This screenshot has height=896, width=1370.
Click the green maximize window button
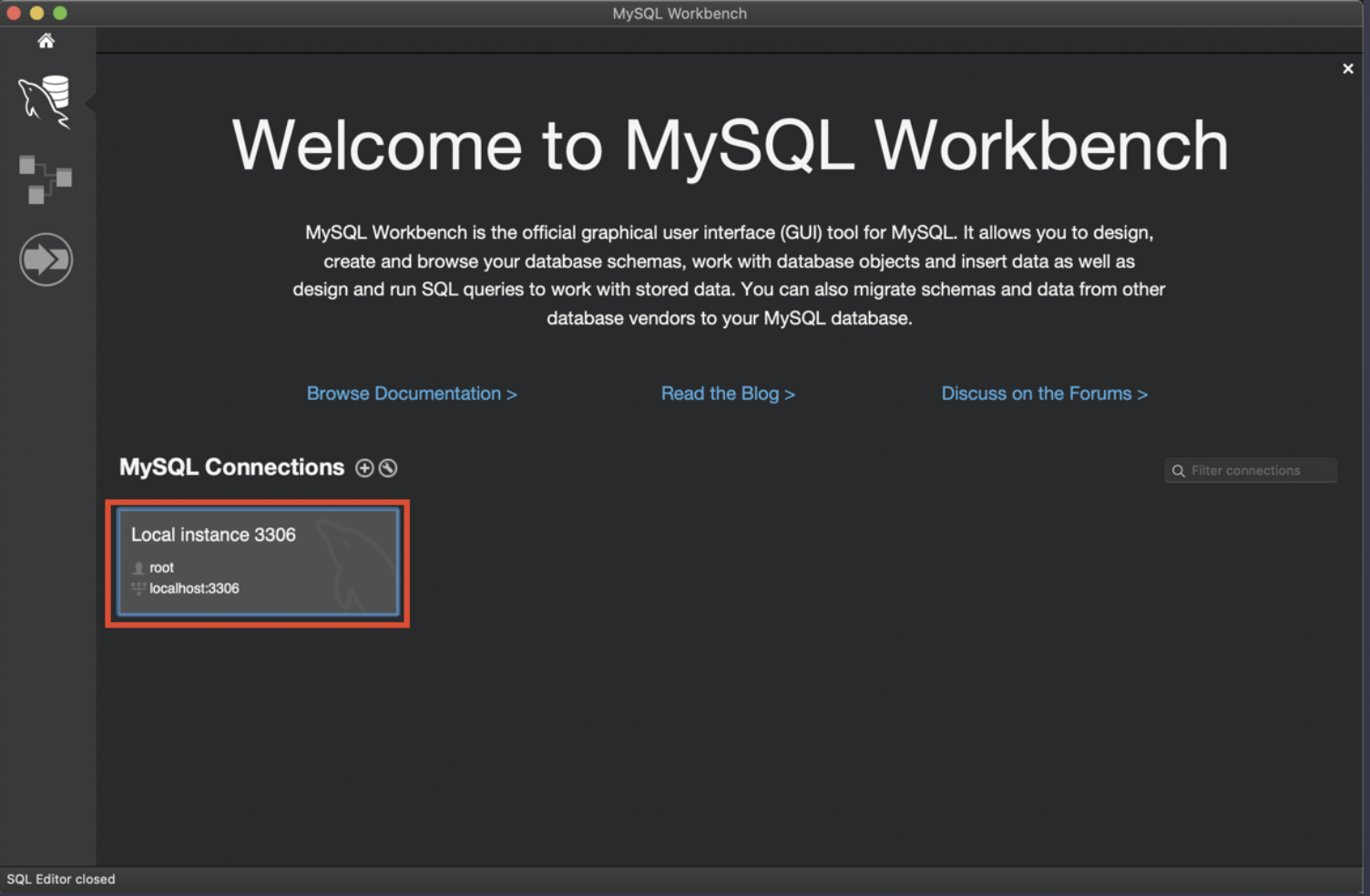(60, 13)
